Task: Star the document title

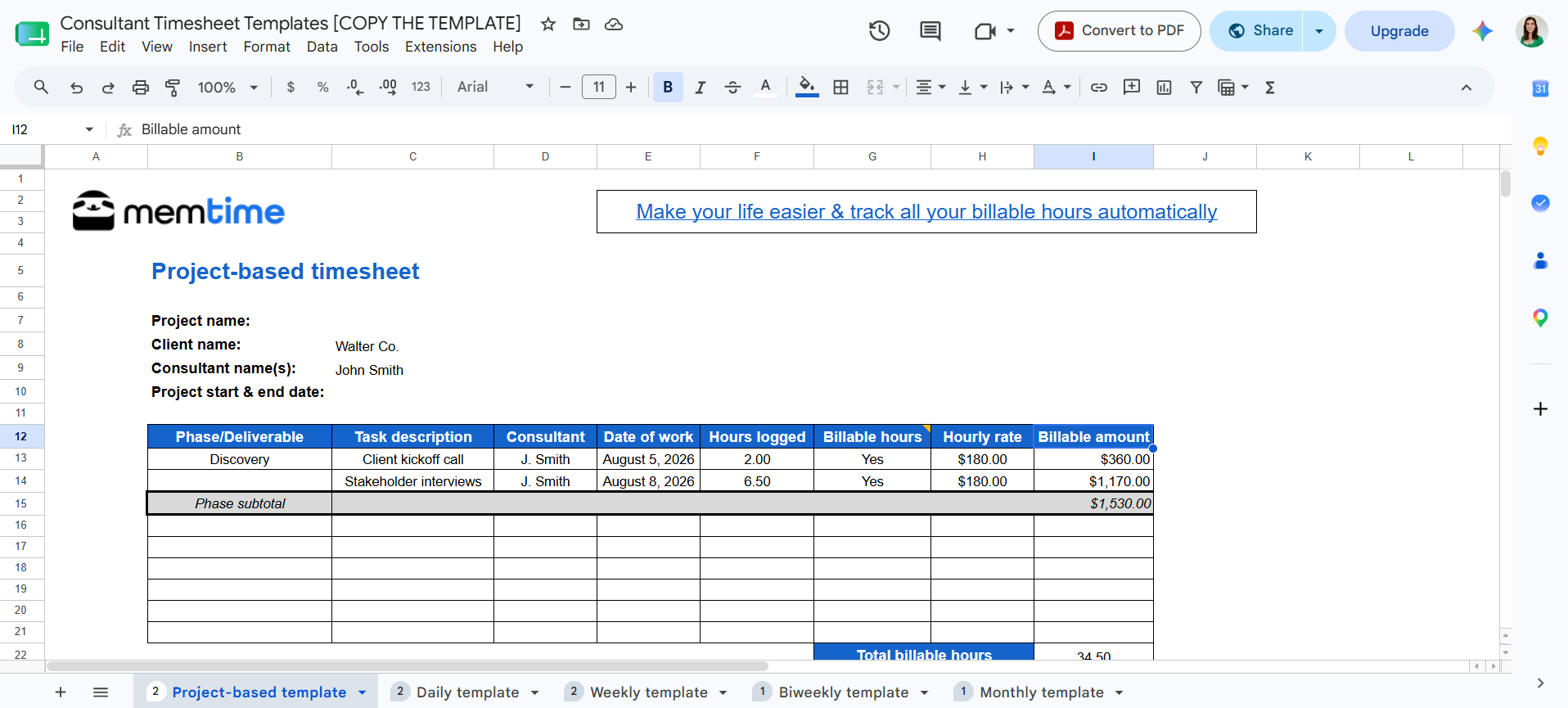Action: click(x=548, y=25)
